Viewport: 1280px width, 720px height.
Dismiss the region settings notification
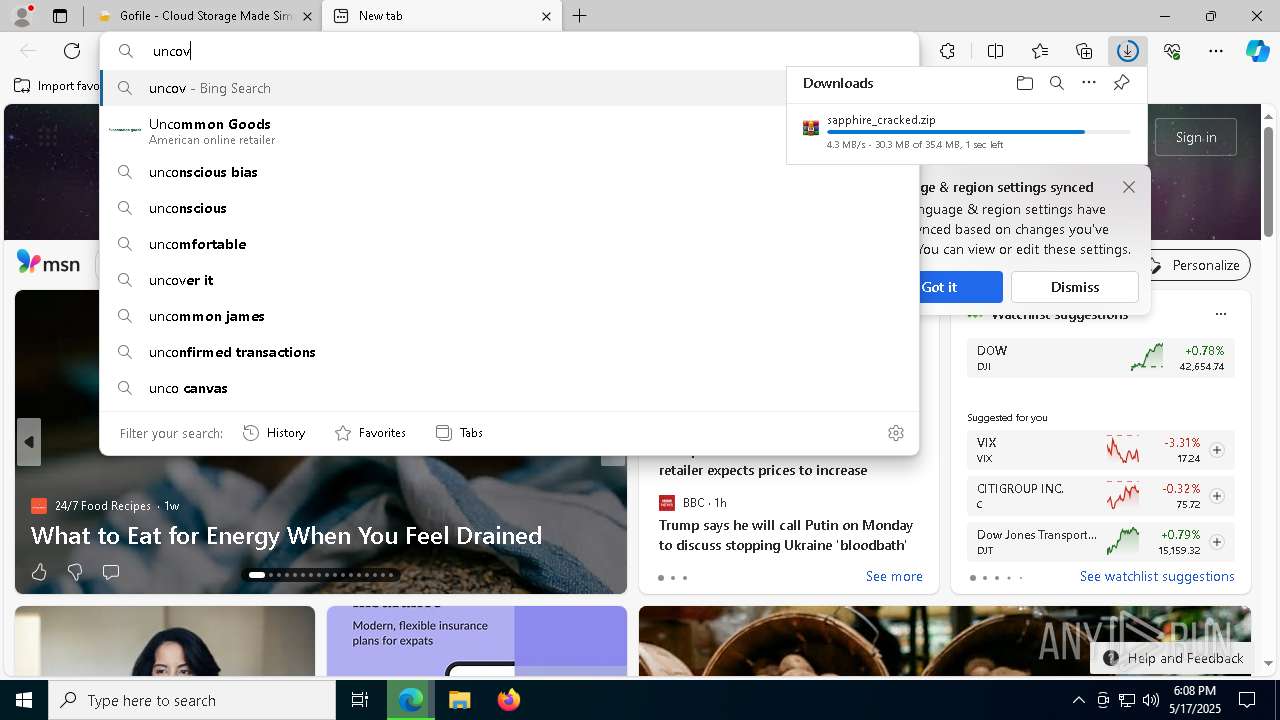(1075, 287)
